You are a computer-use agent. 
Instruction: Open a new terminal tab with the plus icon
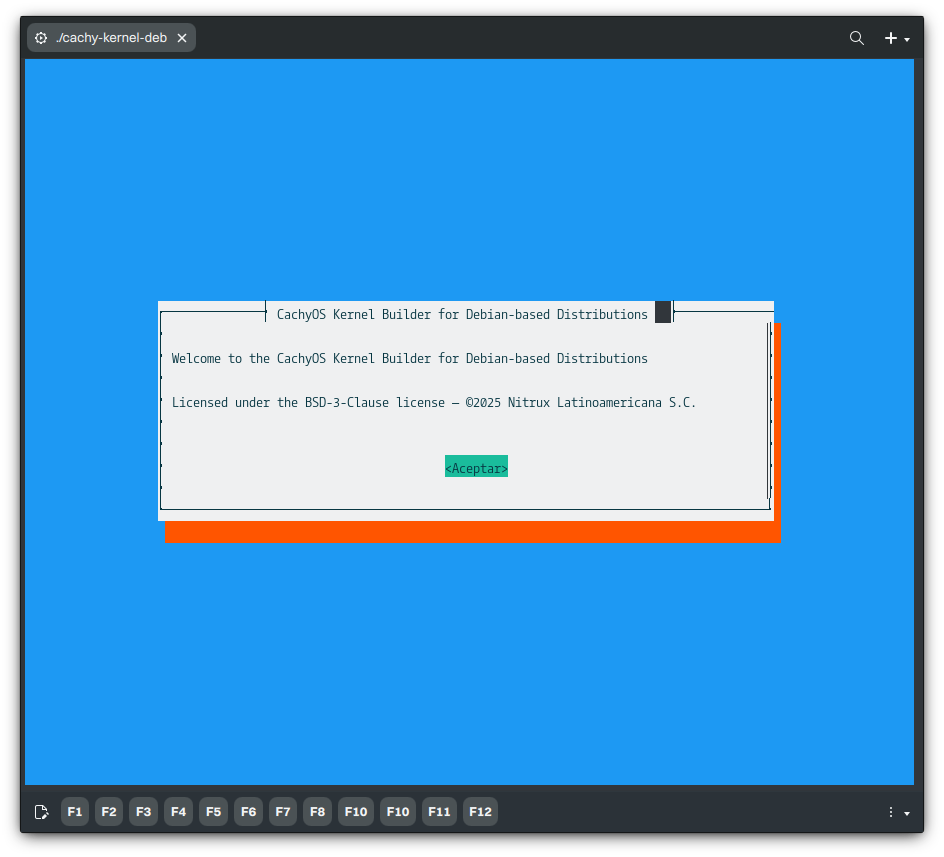[x=889, y=37]
